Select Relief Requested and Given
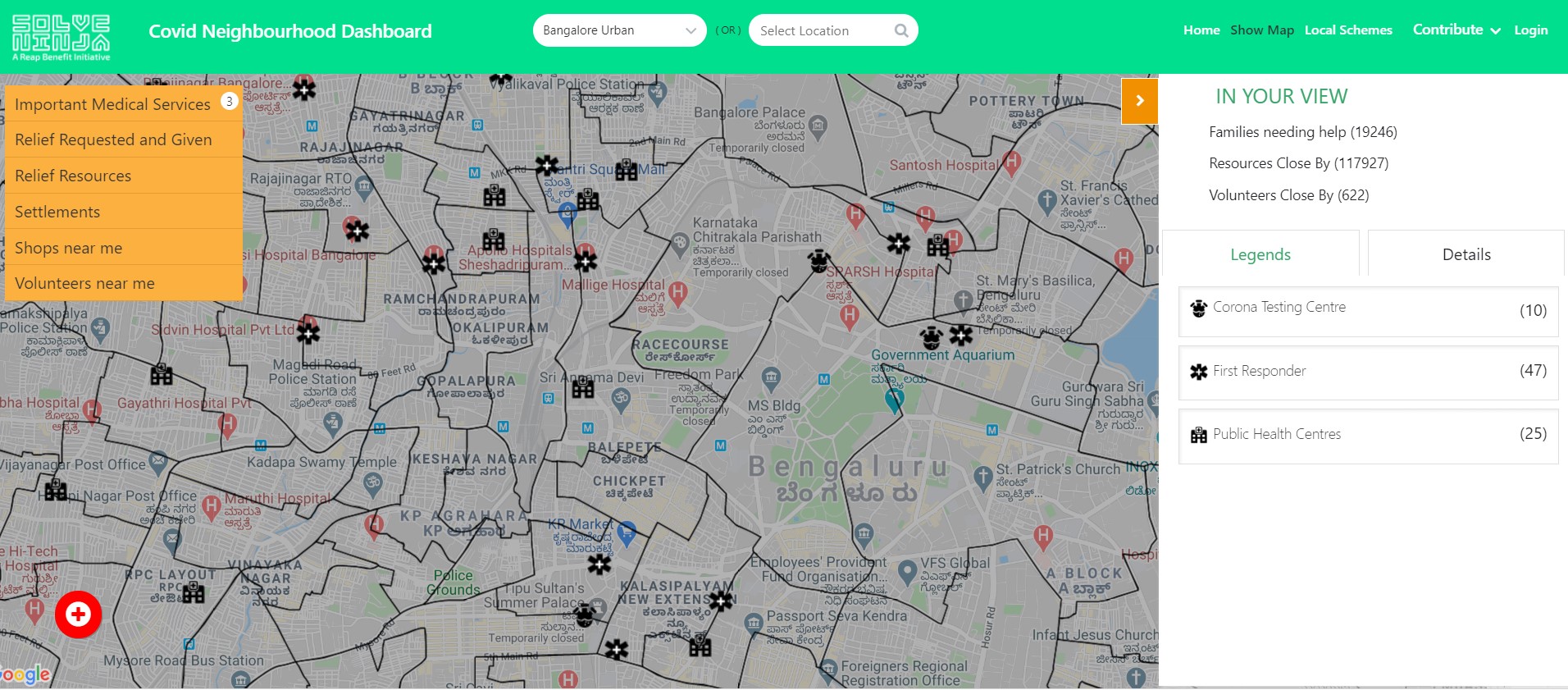Viewport: 1568px width, 690px height. (124, 139)
